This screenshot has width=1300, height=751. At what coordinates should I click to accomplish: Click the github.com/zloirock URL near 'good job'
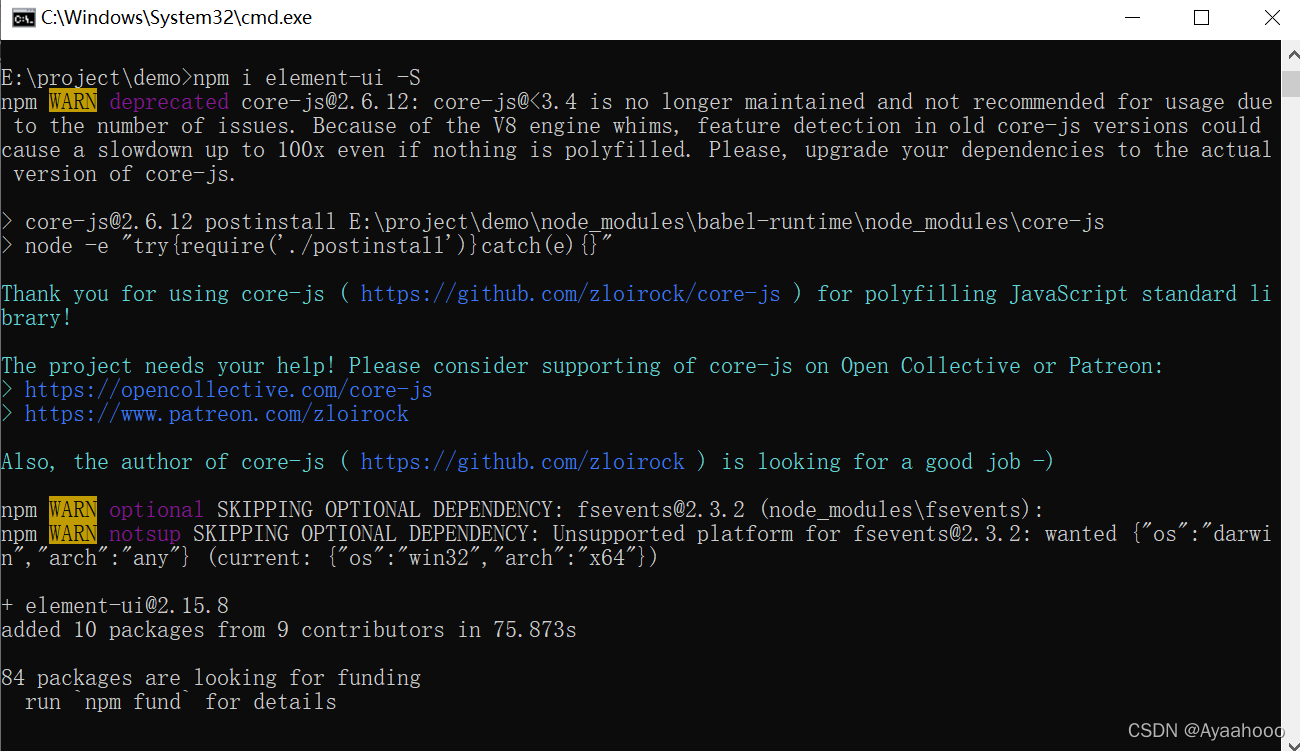523,462
